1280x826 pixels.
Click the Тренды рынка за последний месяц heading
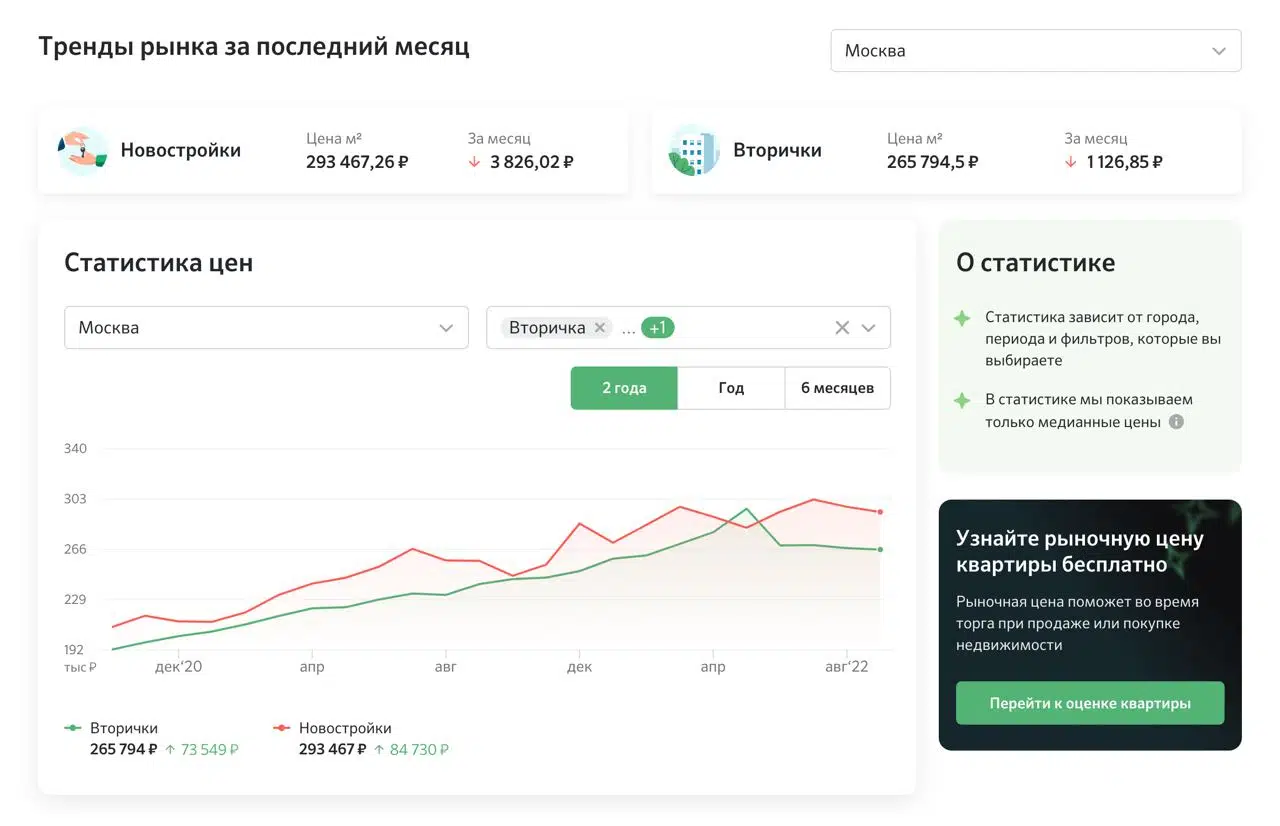(x=254, y=47)
